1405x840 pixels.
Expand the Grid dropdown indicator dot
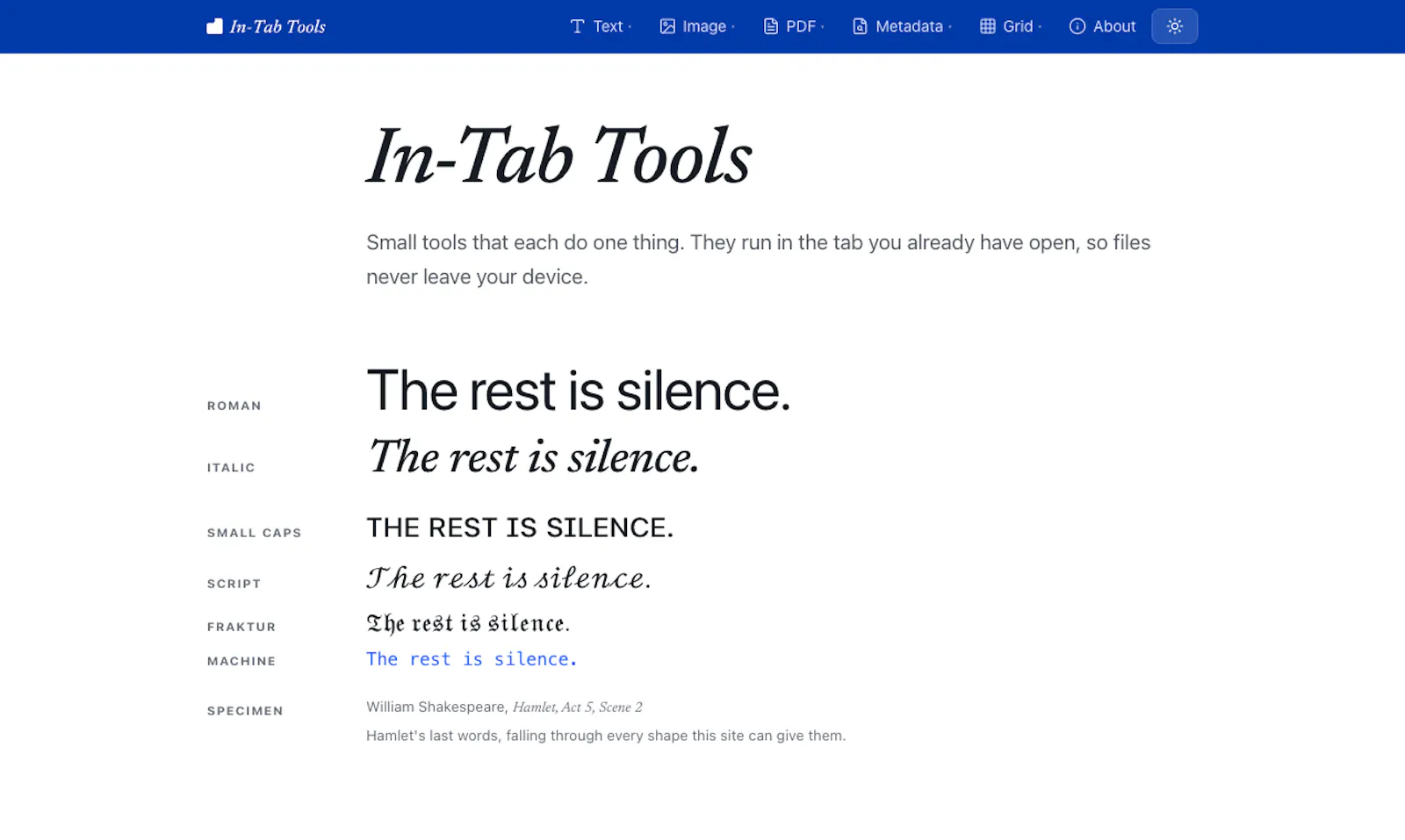click(1040, 27)
